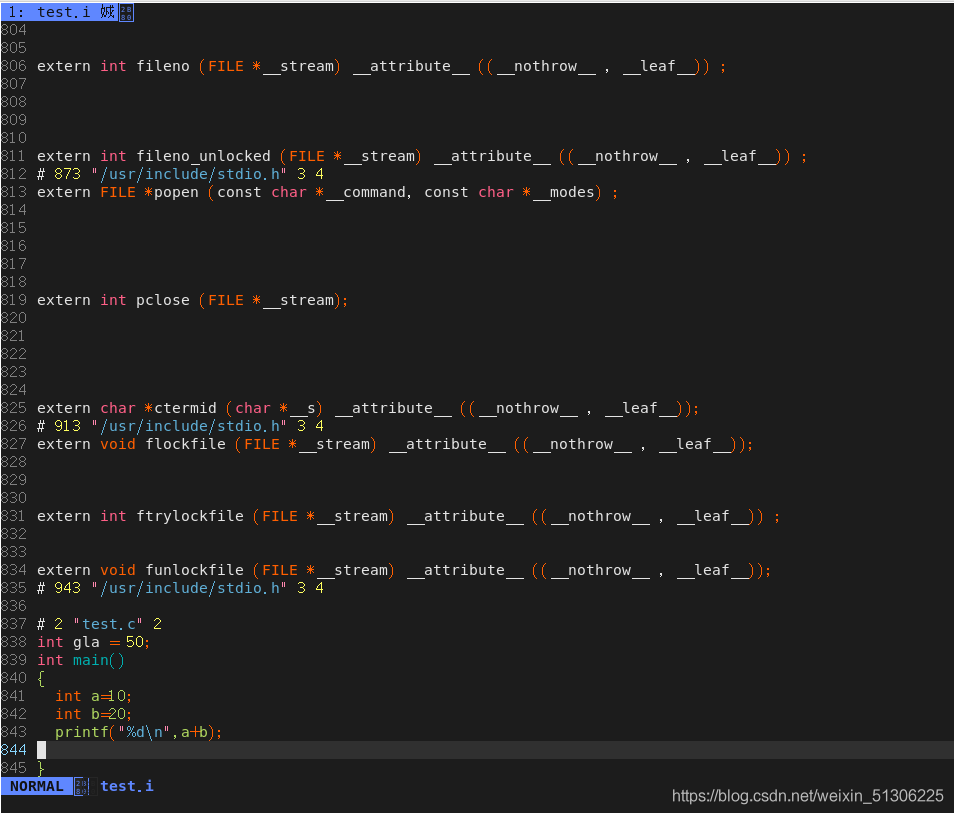Click line number 844
954x815 pixels.
(14, 751)
